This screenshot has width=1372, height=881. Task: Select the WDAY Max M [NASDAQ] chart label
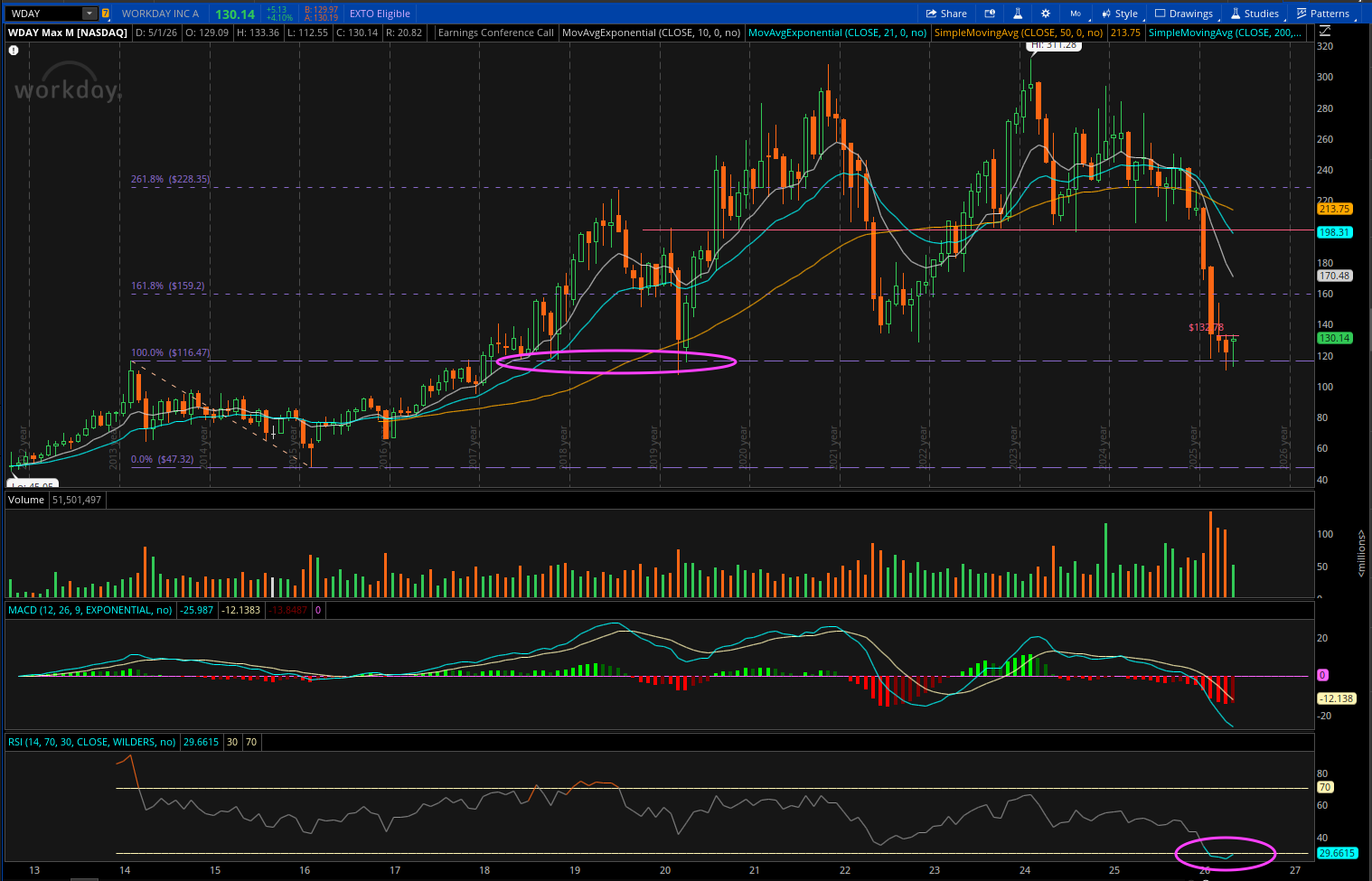[x=68, y=33]
